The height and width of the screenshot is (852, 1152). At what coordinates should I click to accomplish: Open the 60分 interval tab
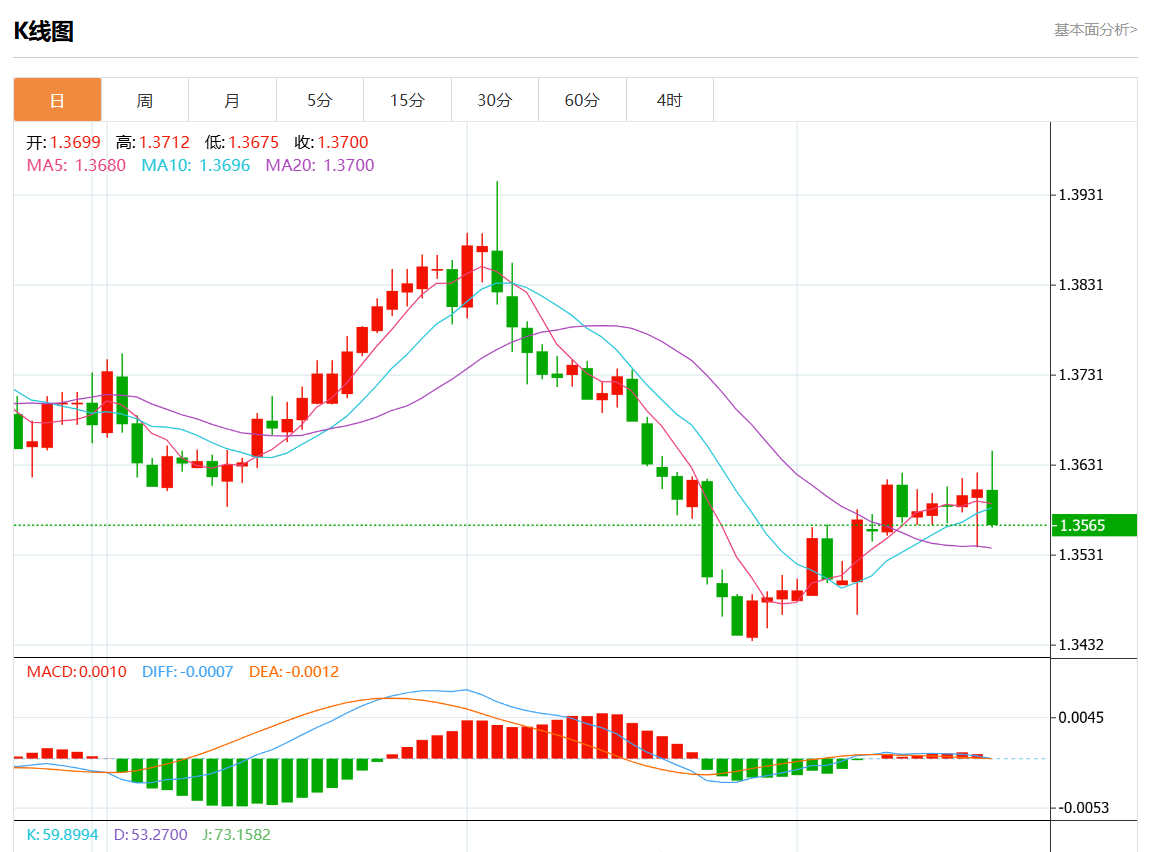point(582,100)
